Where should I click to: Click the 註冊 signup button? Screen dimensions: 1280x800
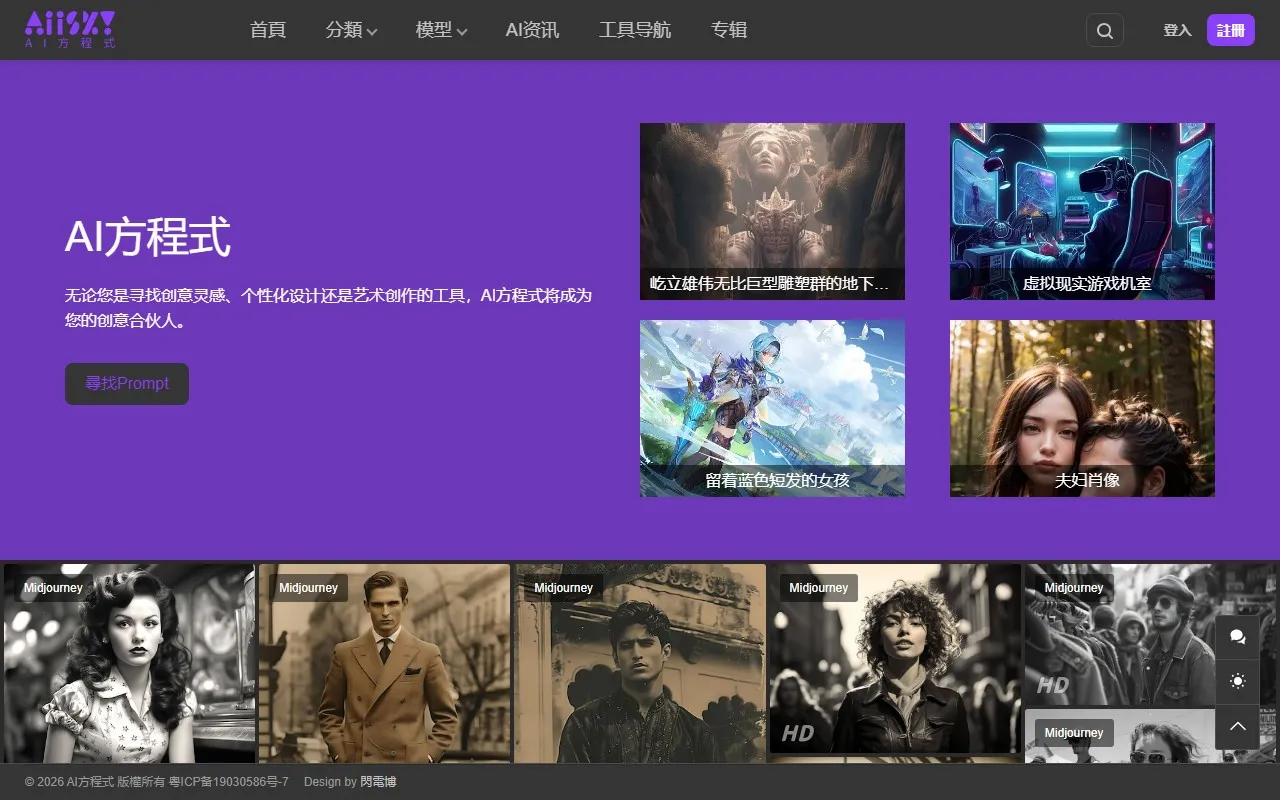click(1230, 30)
